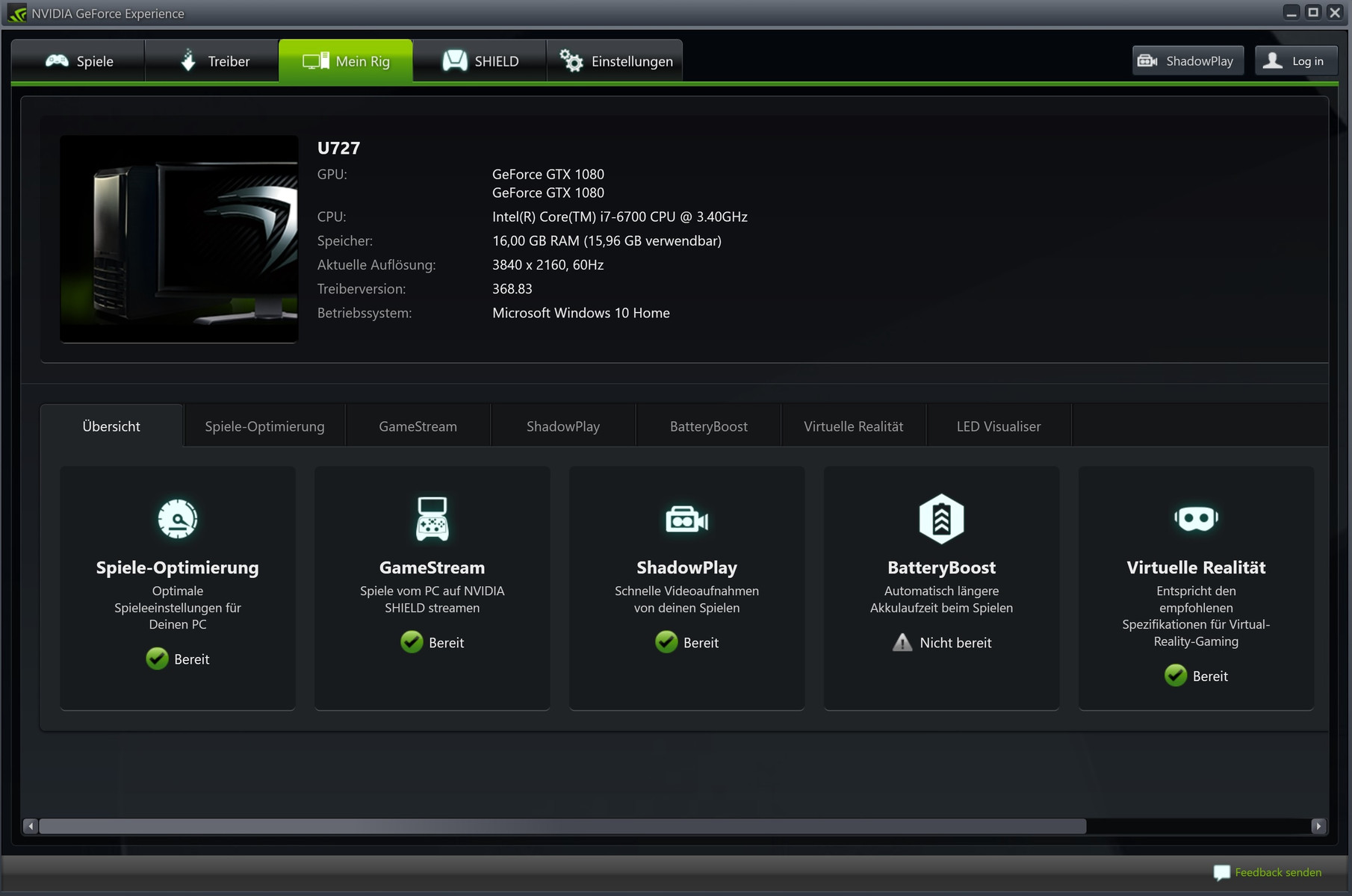Open the SHIELD tab
The width and height of the screenshot is (1352, 896).
point(480,61)
